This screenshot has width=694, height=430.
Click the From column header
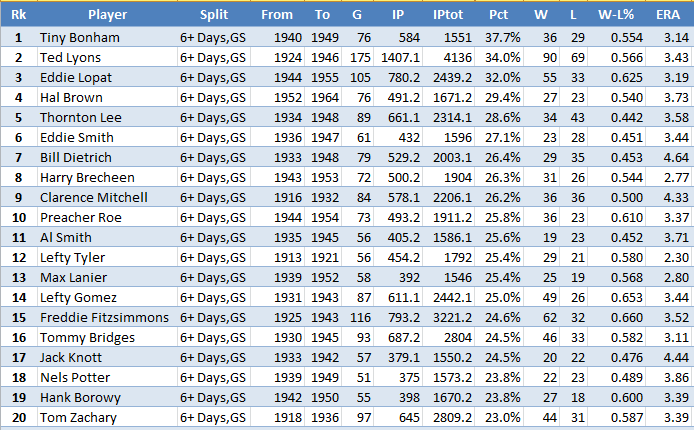276,15
